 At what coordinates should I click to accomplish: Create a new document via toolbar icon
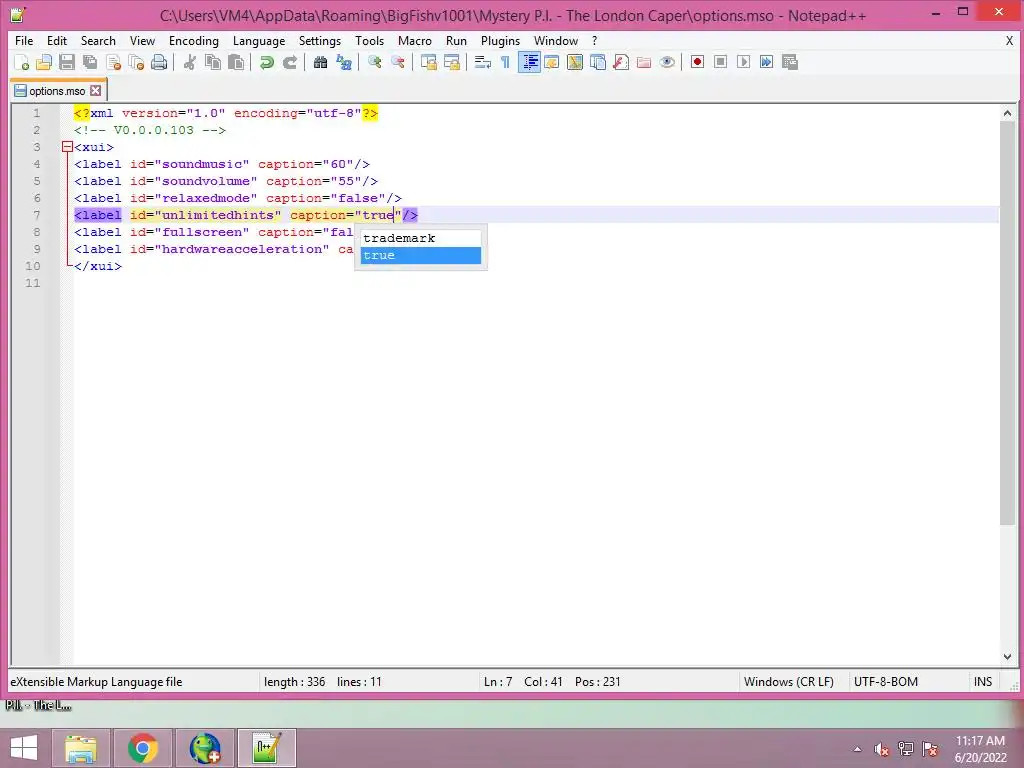click(x=22, y=62)
